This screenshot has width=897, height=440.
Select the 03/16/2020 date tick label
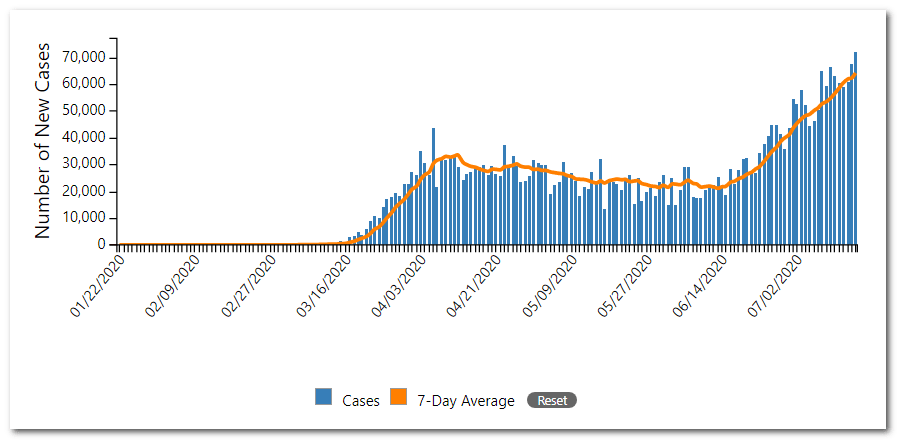click(324, 287)
